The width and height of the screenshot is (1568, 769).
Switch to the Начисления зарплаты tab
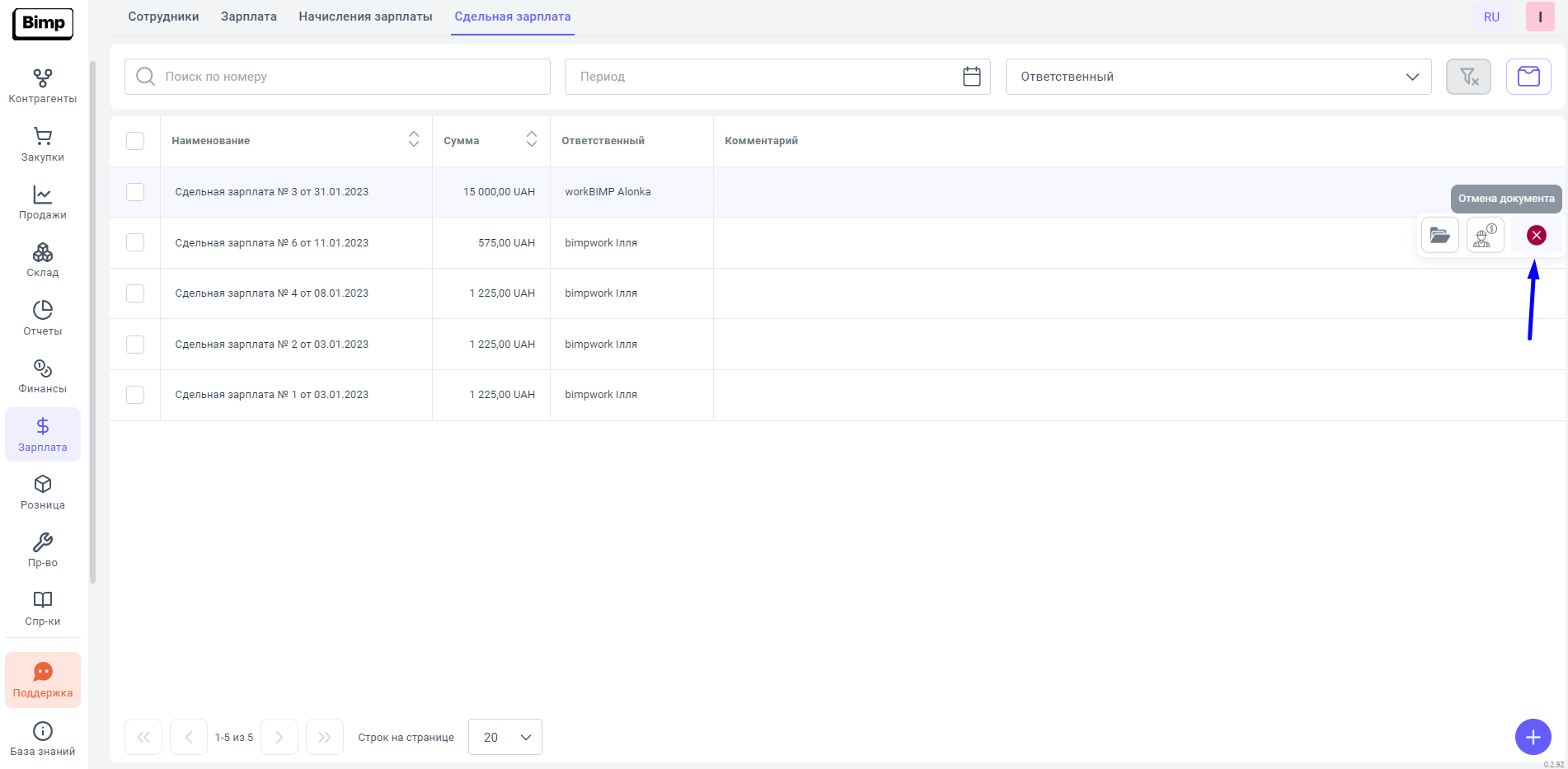tap(365, 16)
